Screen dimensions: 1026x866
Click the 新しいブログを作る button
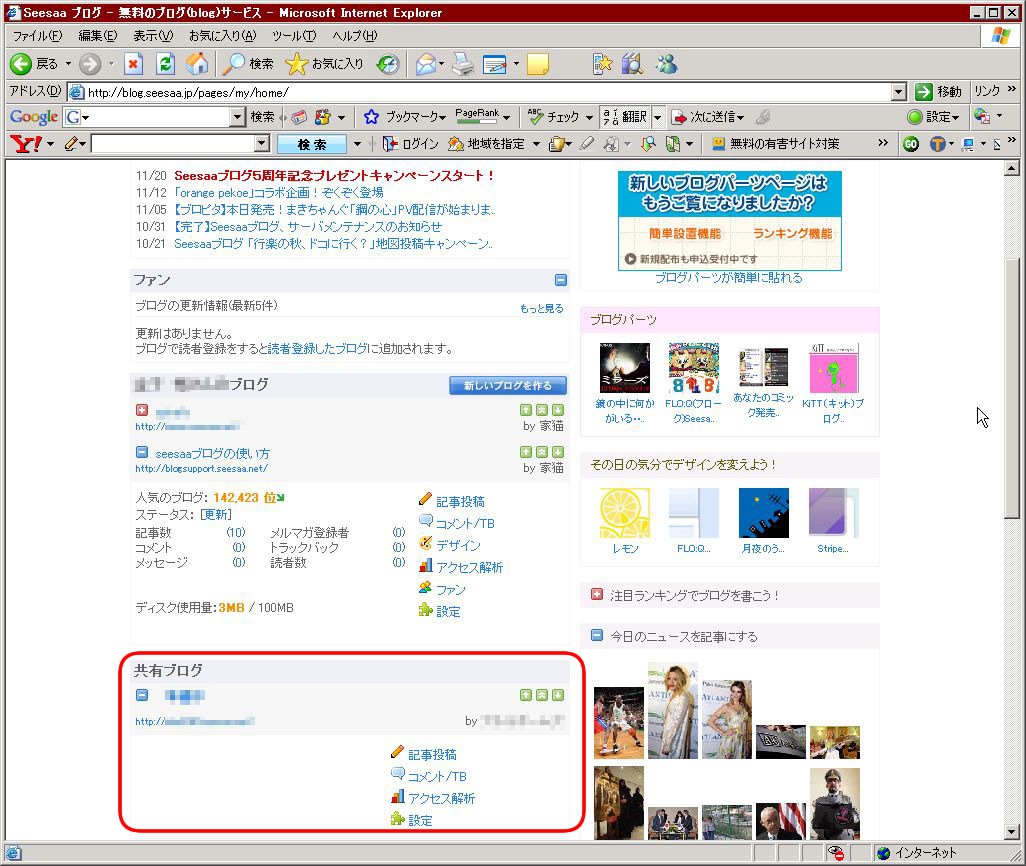coord(508,385)
